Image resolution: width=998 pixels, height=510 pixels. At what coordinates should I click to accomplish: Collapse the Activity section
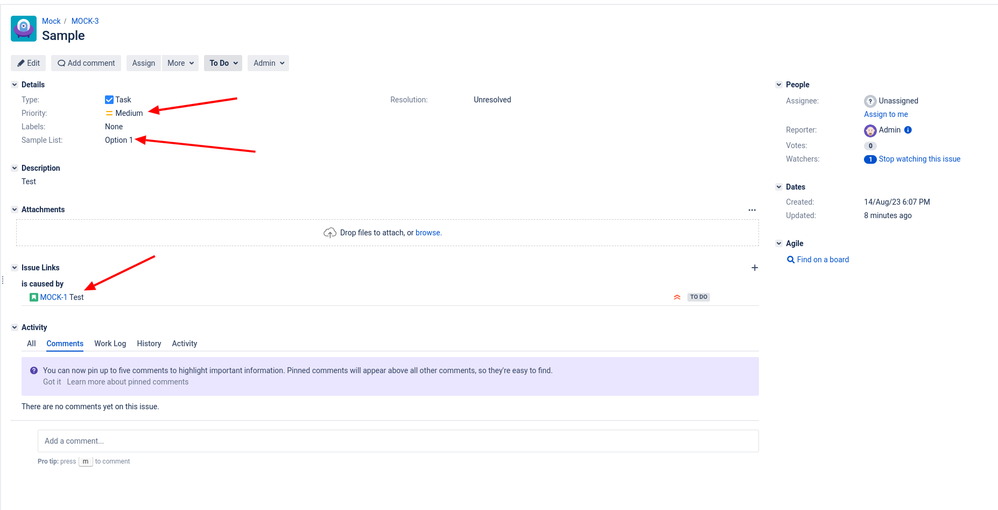[15, 327]
